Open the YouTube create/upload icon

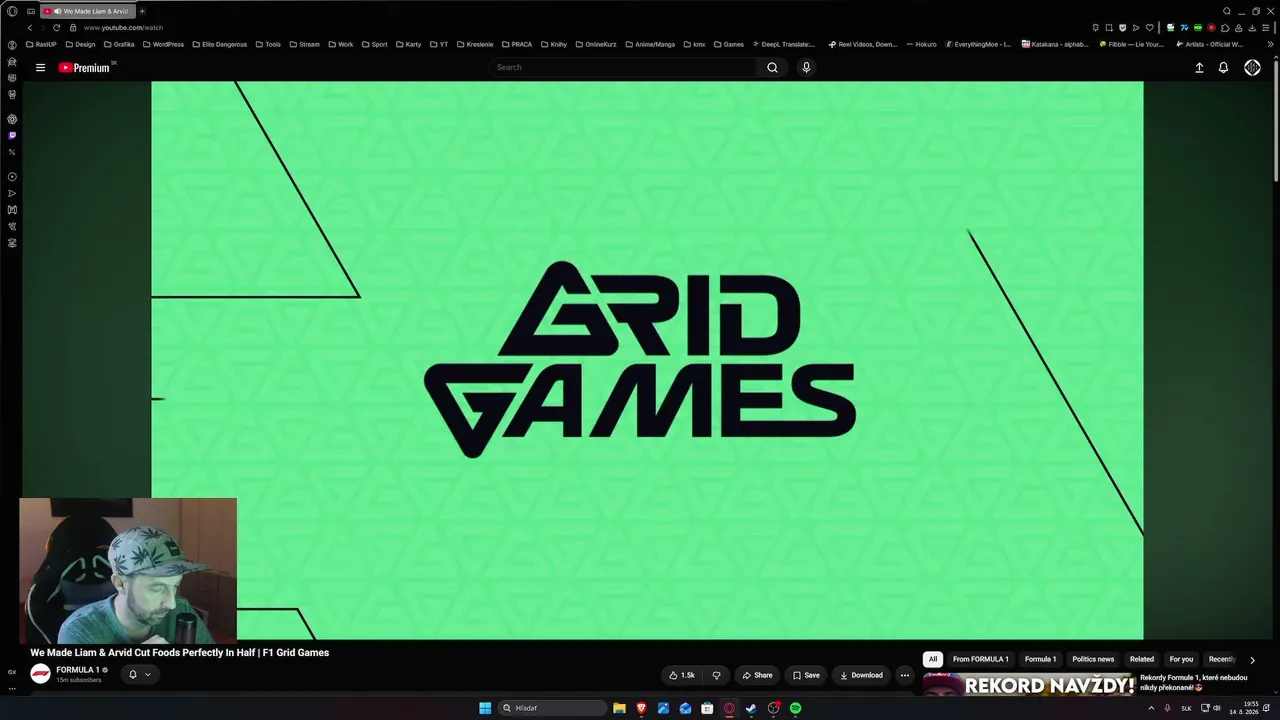(1199, 68)
